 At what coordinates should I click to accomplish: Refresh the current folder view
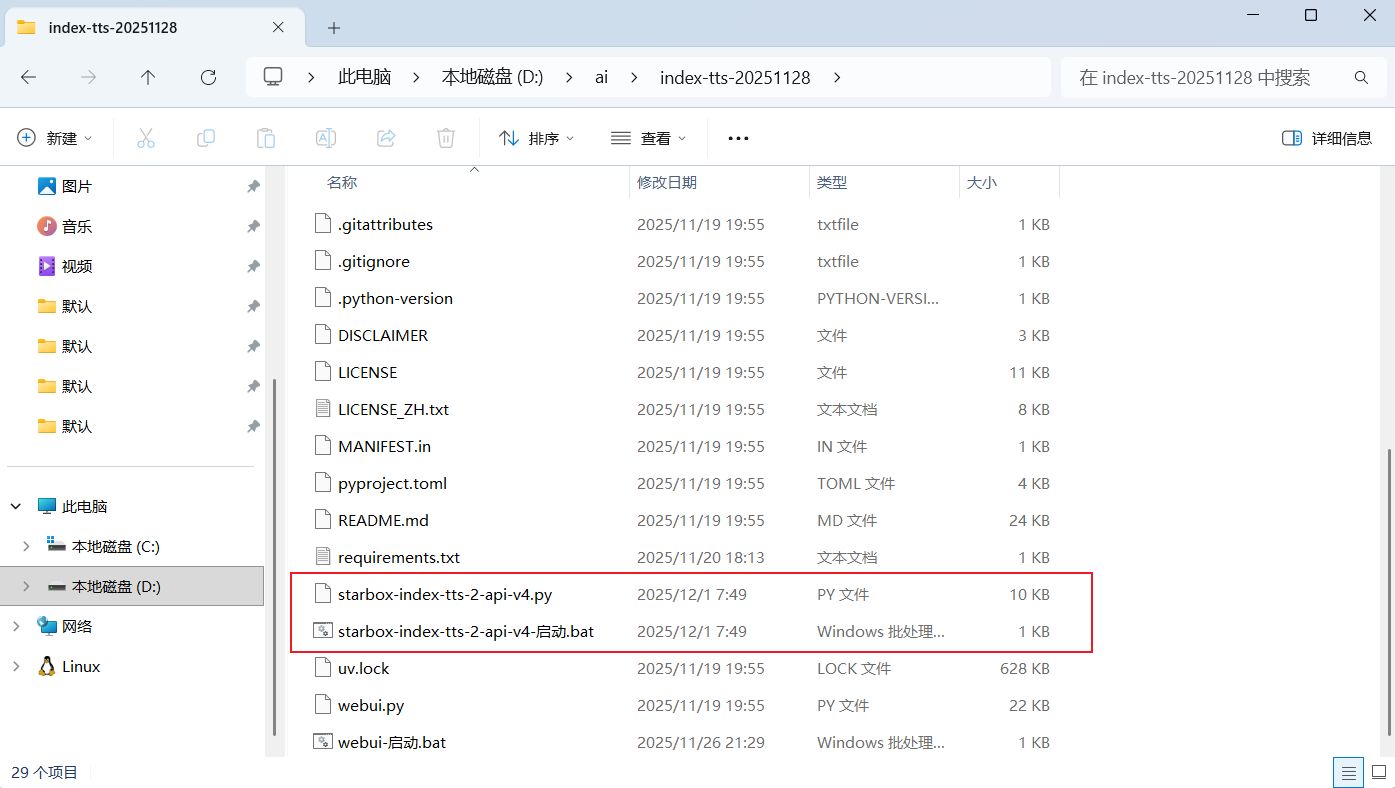point(208,77)
